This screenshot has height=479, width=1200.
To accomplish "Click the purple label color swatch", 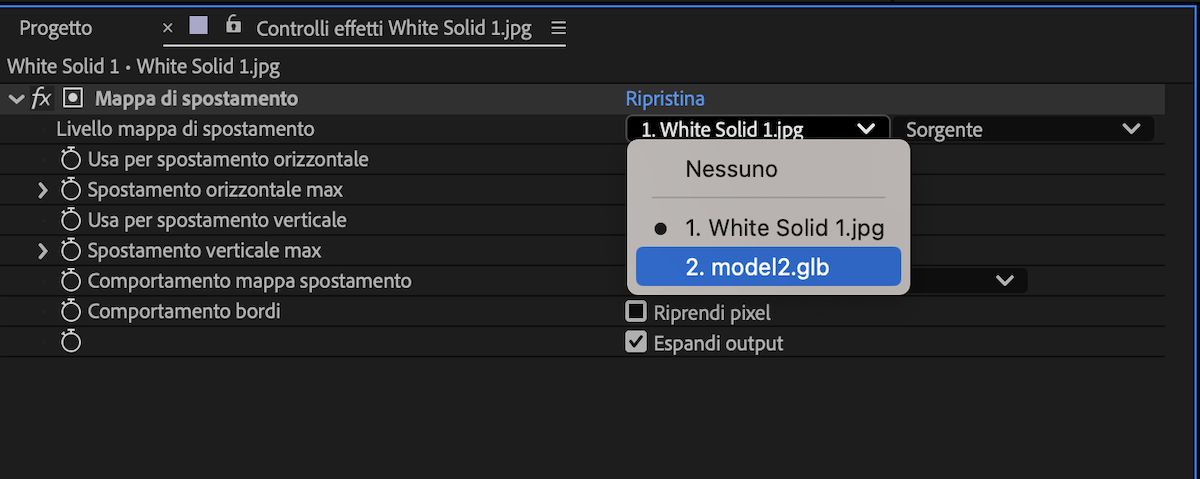I will pos(198,27).
